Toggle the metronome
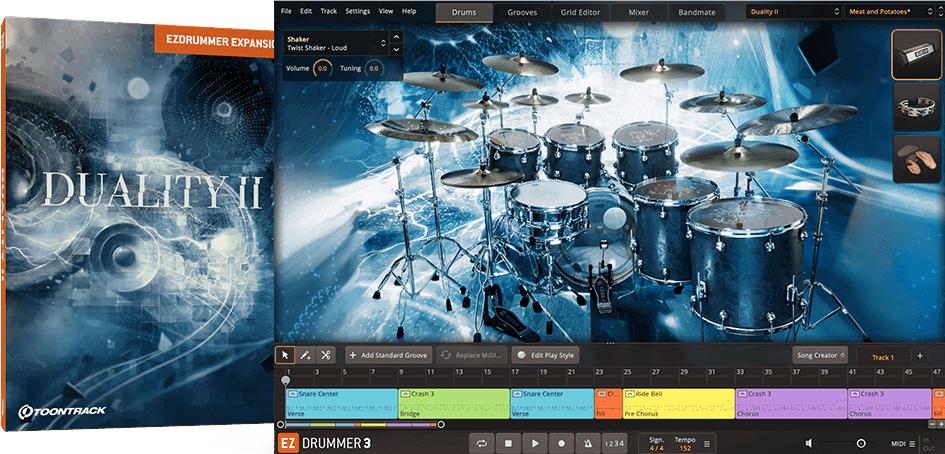945x454 pixels. [x=588, y=443]
